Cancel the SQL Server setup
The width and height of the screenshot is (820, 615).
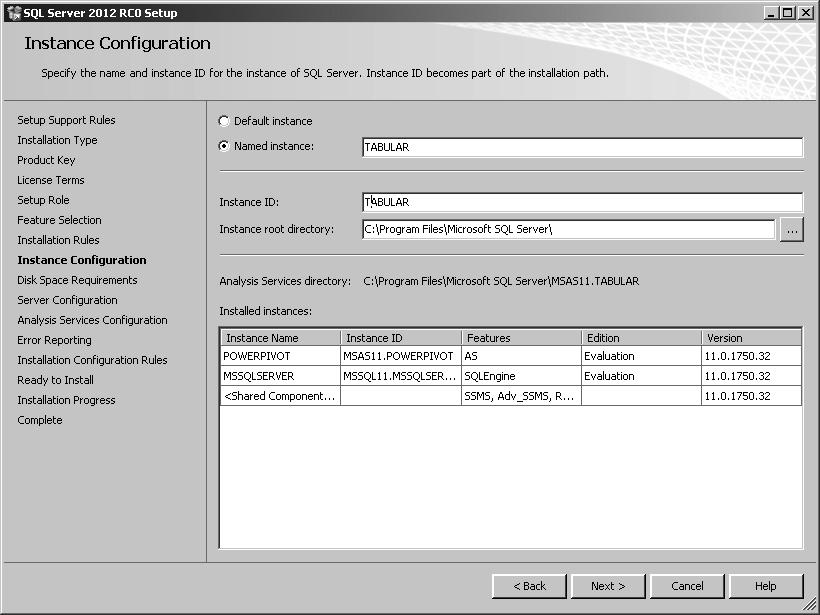687,586
